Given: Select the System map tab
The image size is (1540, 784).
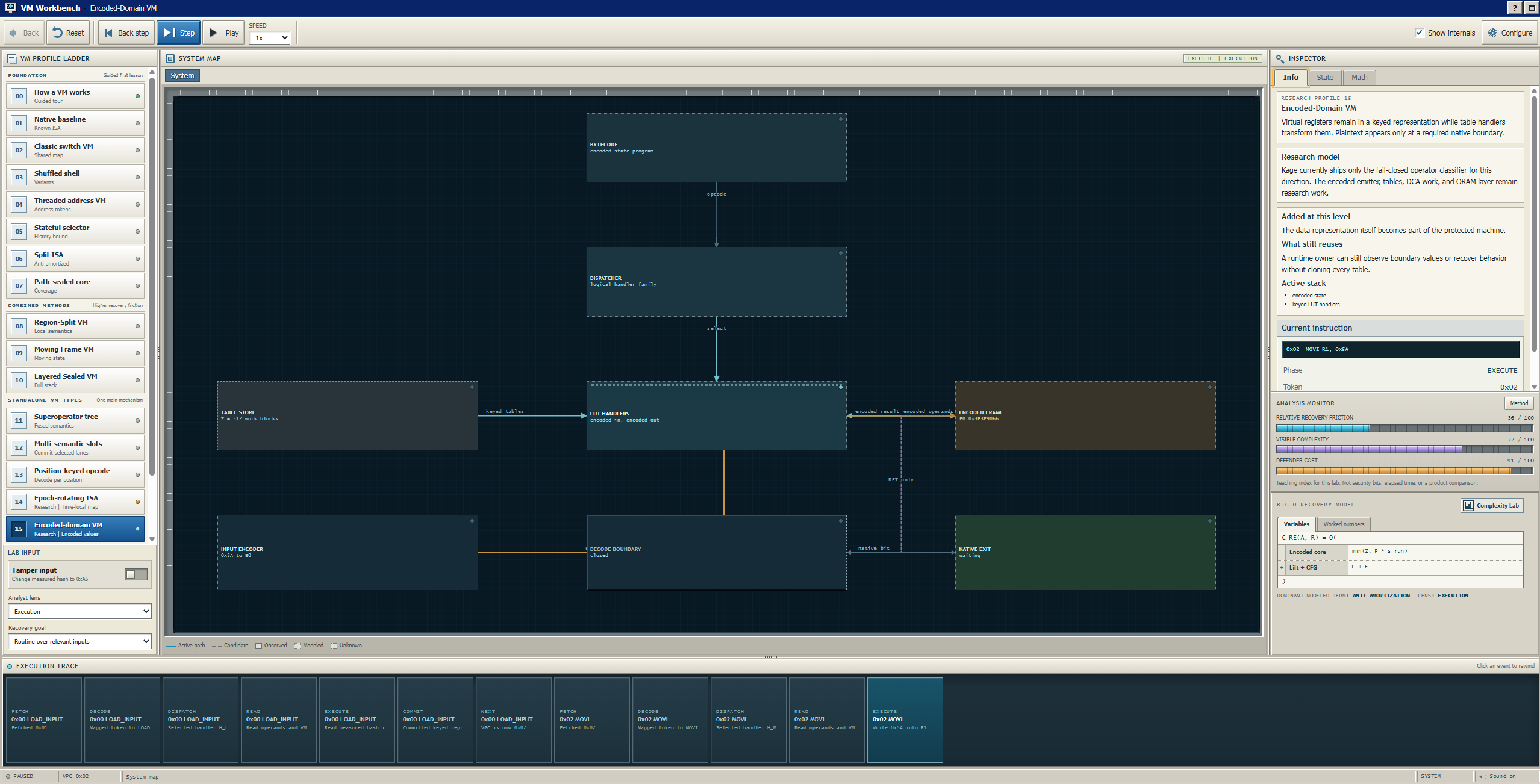Looking at the screenshot, I should click(x=182, y=76).
